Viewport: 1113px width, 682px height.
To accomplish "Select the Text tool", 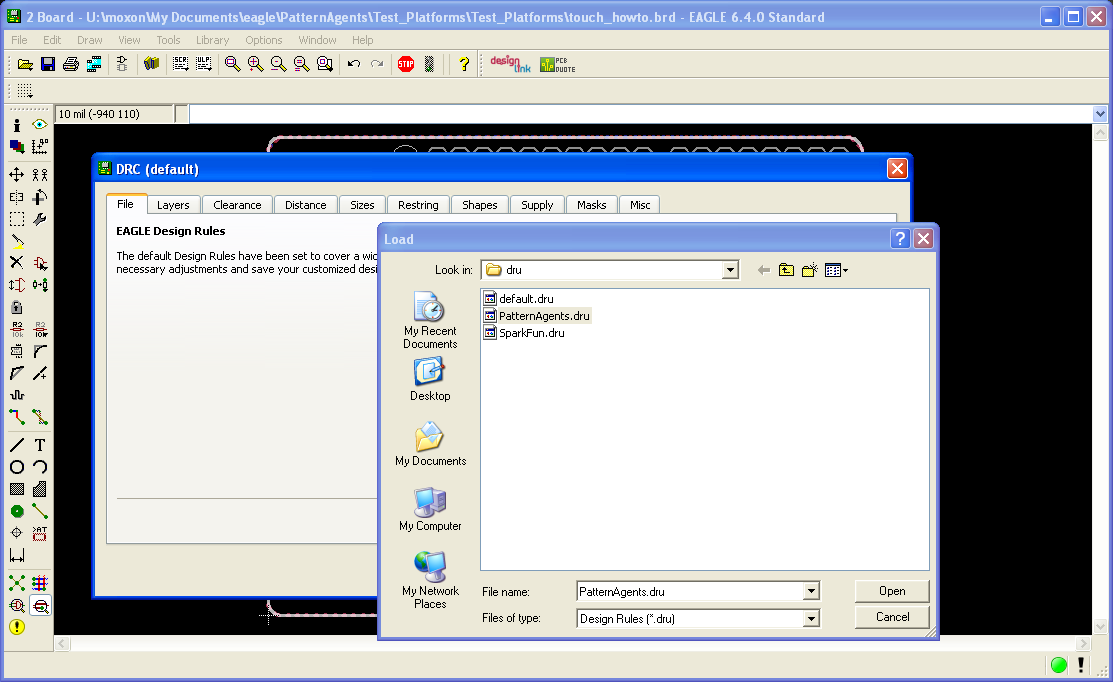I will click(40, 445).
